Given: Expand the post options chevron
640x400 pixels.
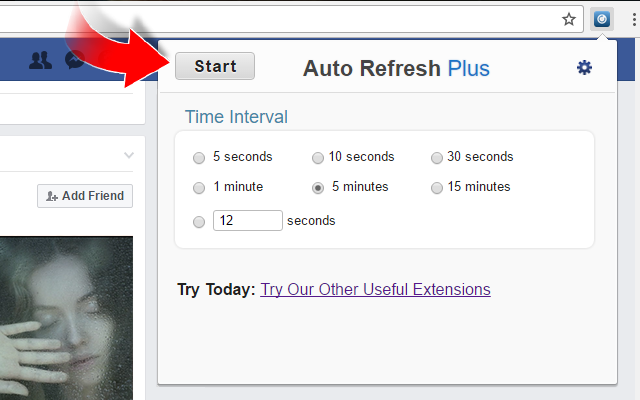Looking at the screenshot, I should tap(129, 155).
